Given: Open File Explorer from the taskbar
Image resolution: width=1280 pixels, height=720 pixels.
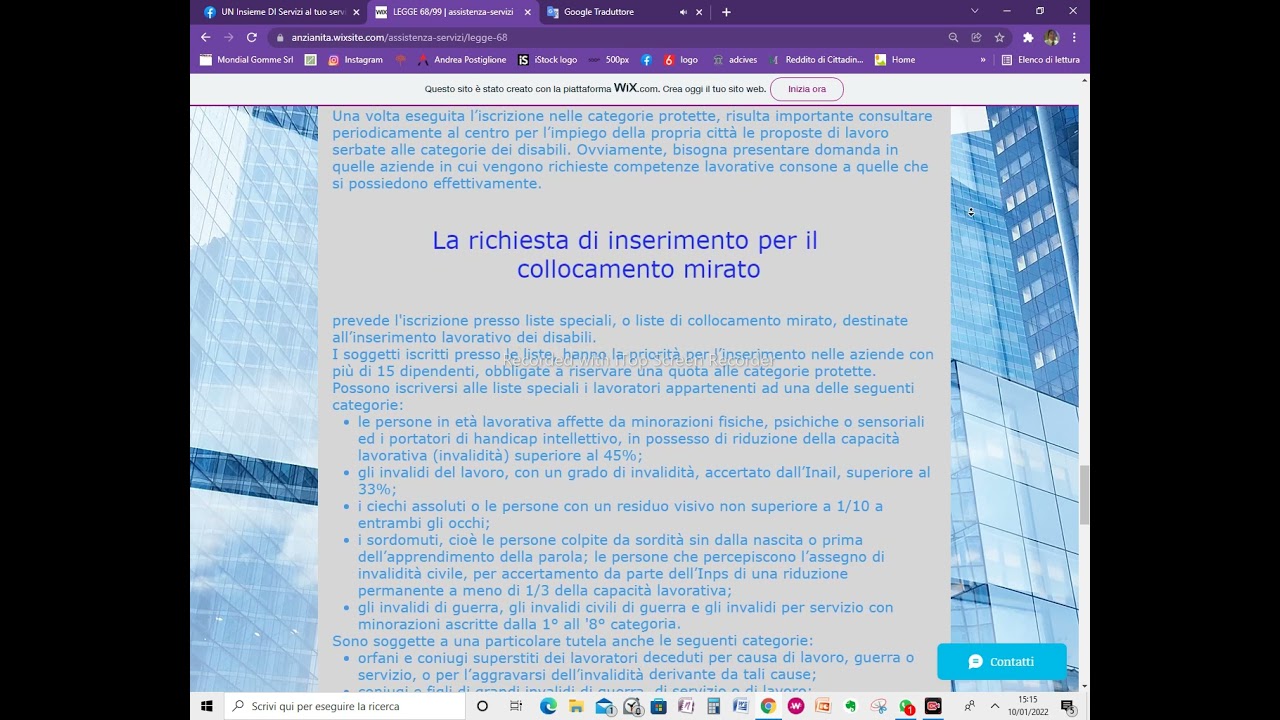Looking at the screenshot, I should (576, 706).
